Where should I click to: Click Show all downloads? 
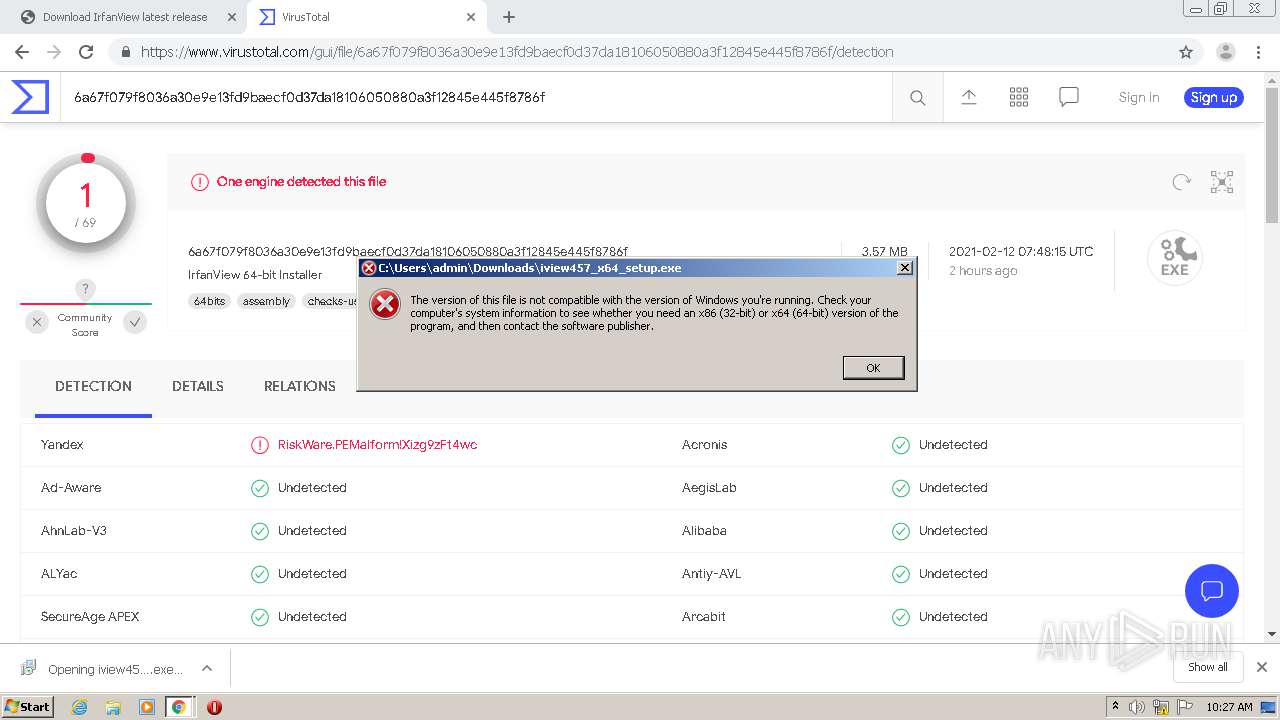1208,667
